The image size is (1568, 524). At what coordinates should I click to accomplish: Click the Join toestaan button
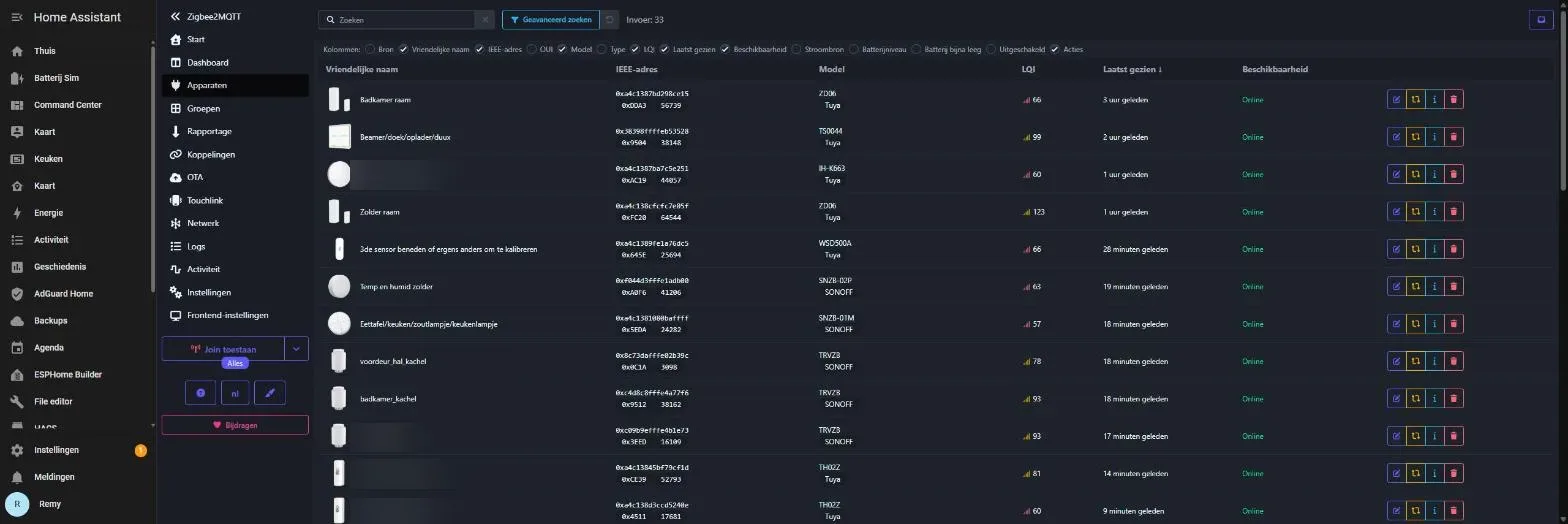pyautogui.click(x=223, y=349)
